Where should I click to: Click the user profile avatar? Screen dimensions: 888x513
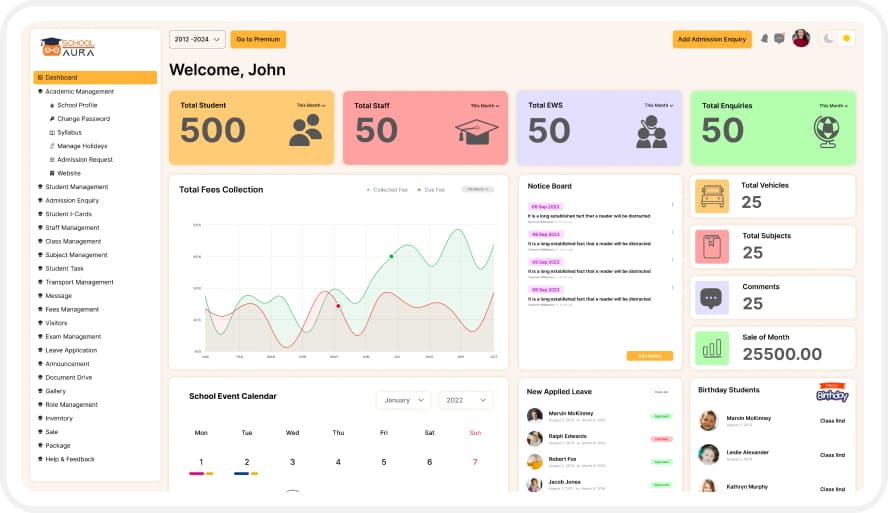(x=801, y=38)
